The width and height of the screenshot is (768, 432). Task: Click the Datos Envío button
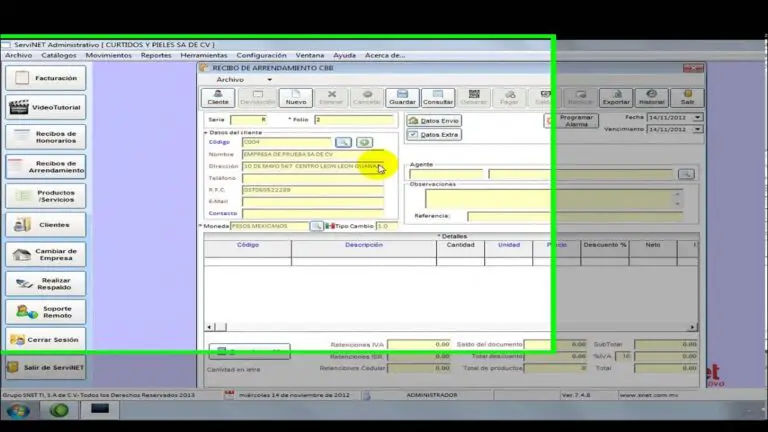(434, 120)
